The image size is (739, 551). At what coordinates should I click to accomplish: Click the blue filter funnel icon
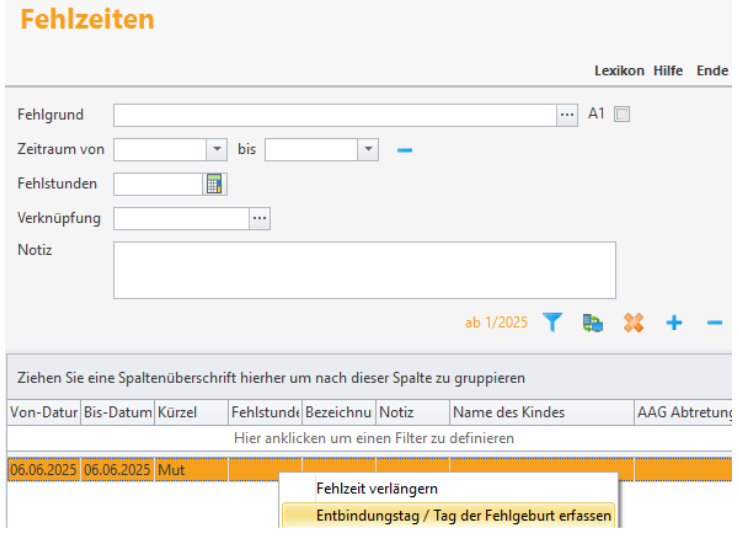click(552, 323)
